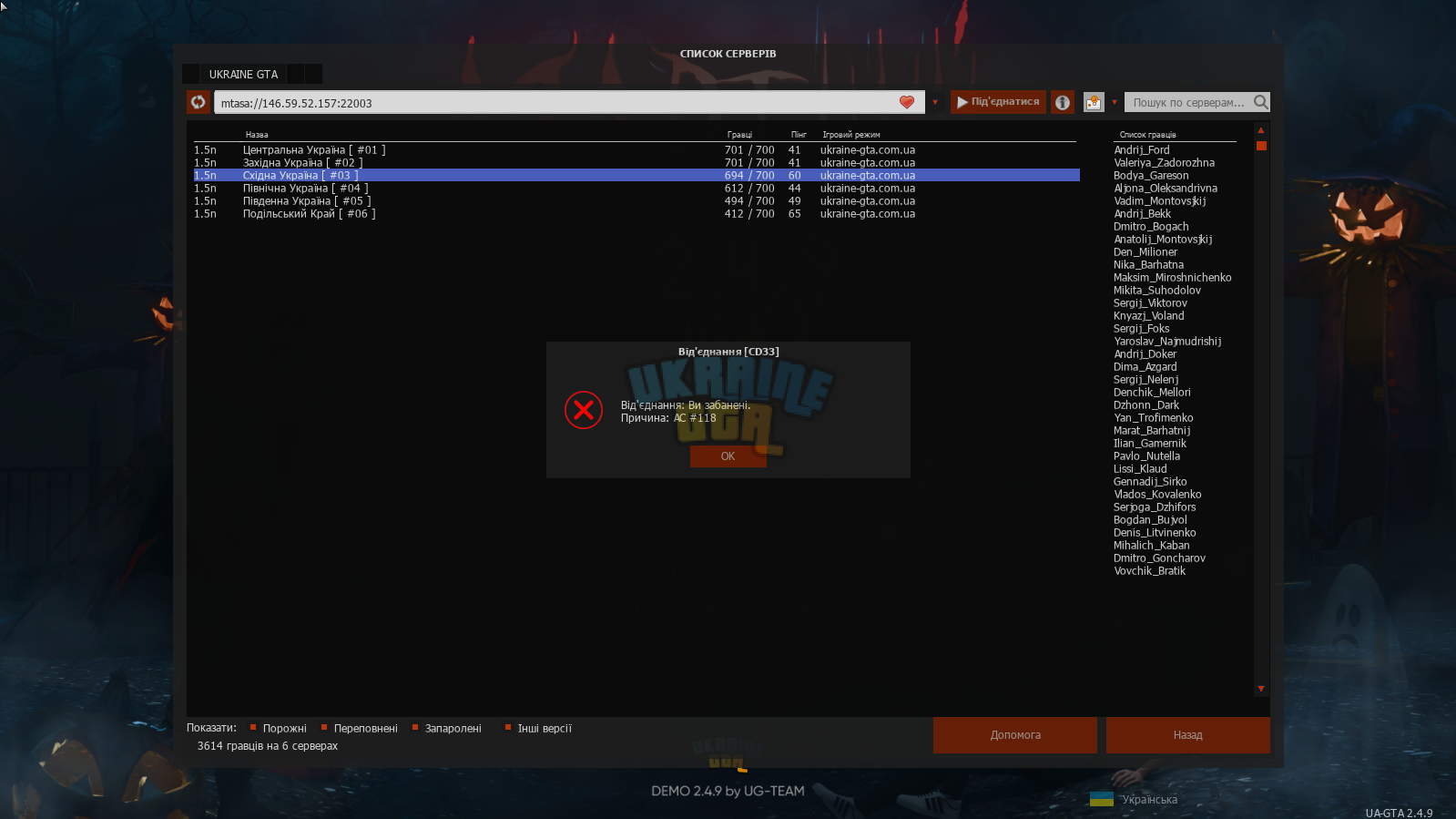
Task: Select player 'Bogdan_Bujvol'
Action: (x=1150, y=519)
